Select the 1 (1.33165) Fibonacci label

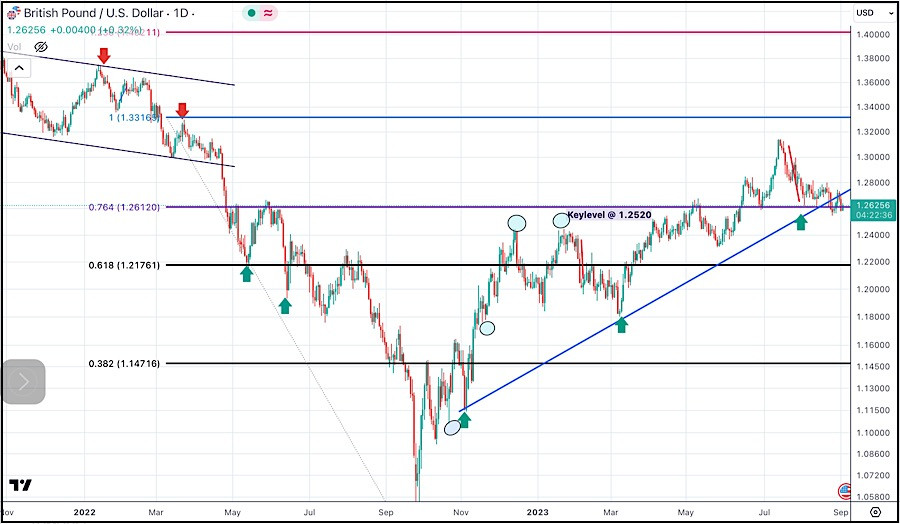(x=134, y=118)
